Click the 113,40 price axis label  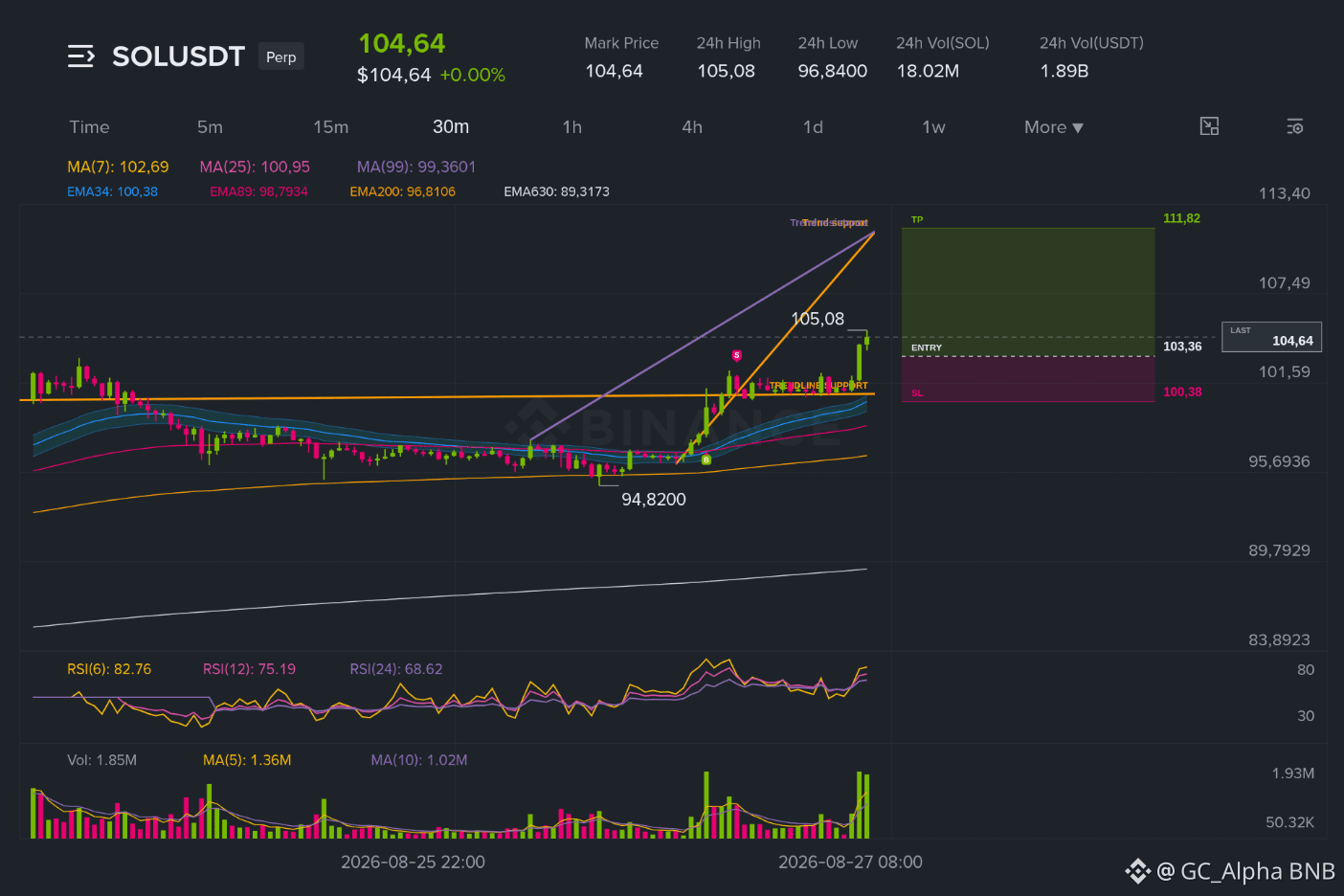pyautogui.click(x=1284, y=193)
